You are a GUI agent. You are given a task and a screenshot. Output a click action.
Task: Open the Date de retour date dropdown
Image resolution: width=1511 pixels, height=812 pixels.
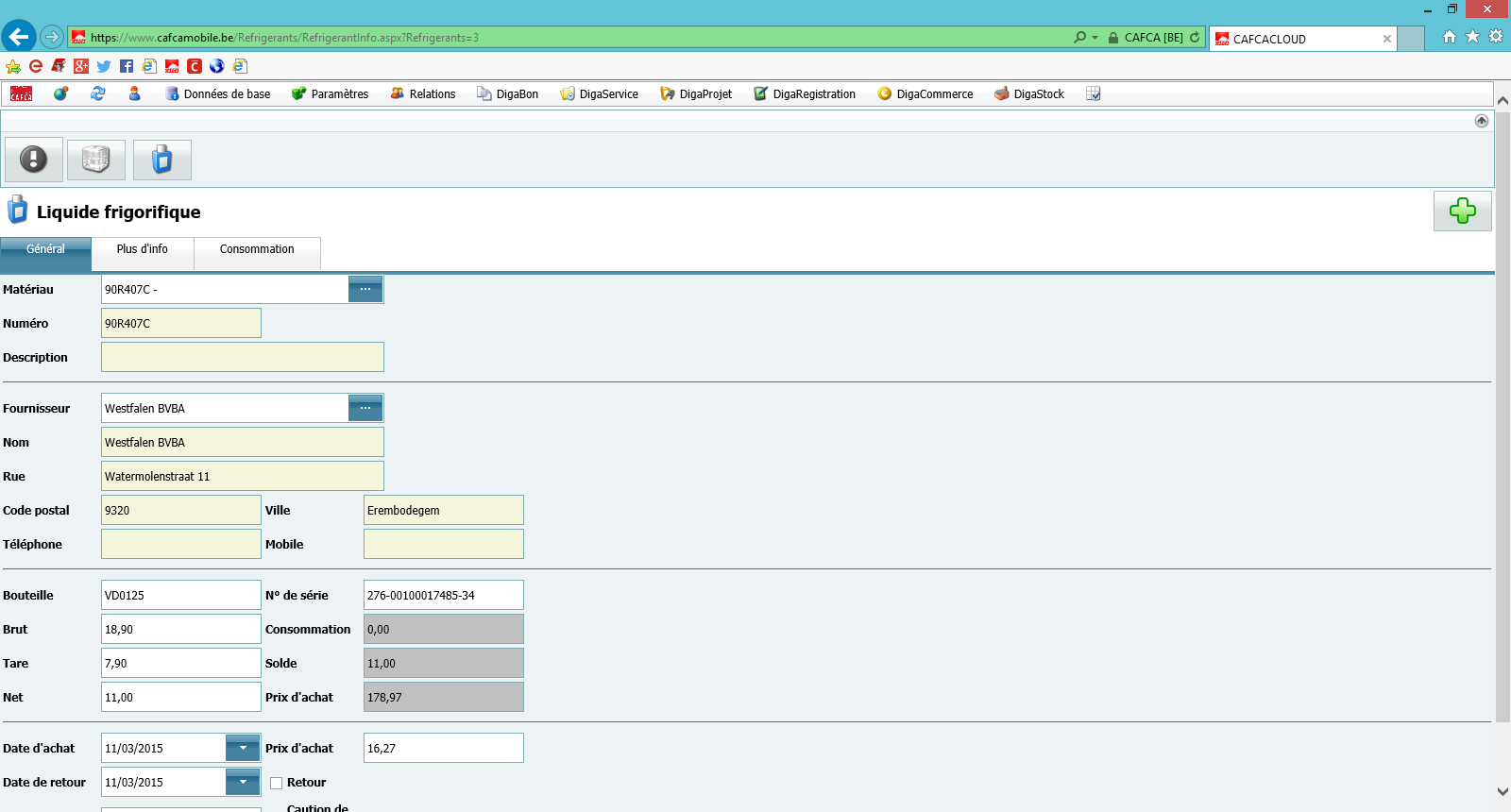pos(243,782)
